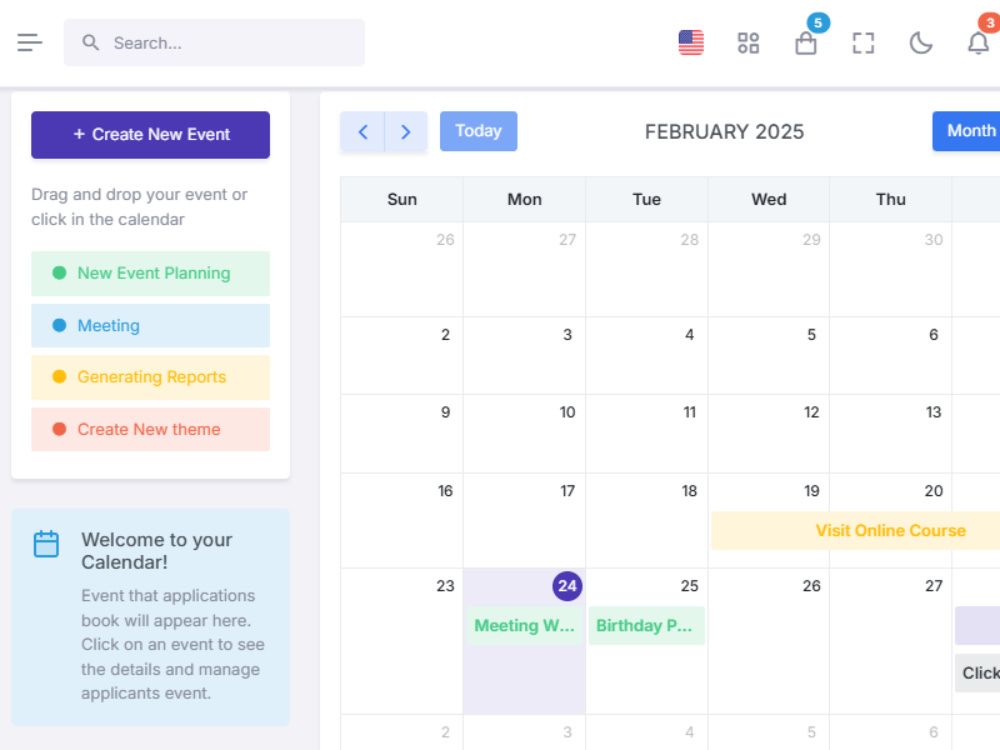The image size is (1000, 750).
Task: Open the Meeting W... event on 24
Action: coord(524,626)
